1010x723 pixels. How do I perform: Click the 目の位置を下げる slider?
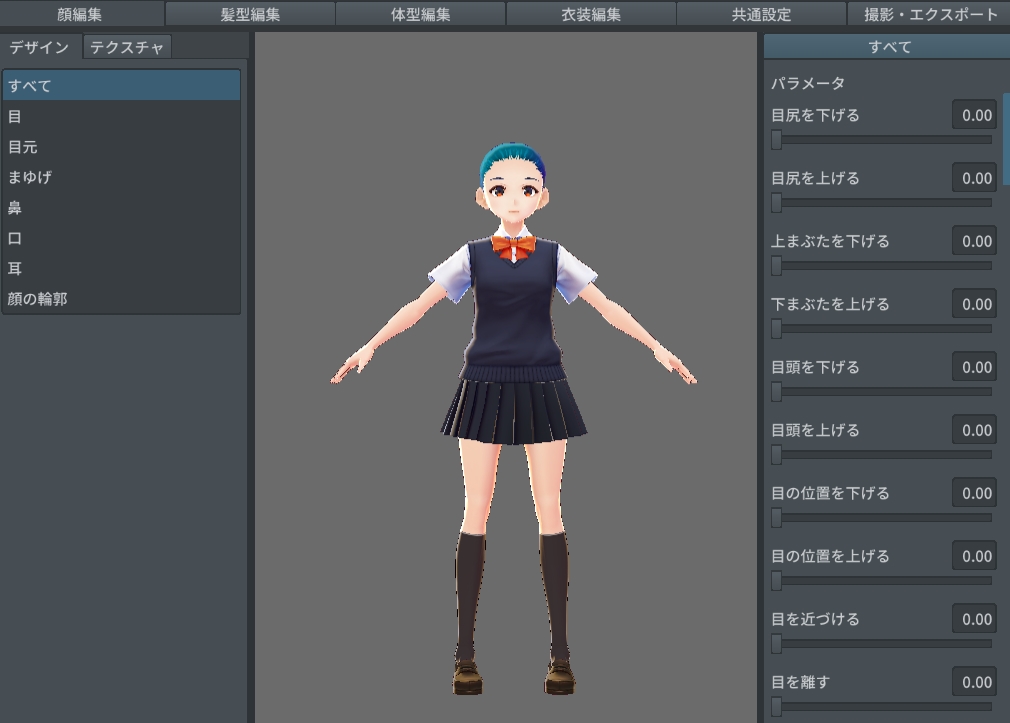pos(881,517)
